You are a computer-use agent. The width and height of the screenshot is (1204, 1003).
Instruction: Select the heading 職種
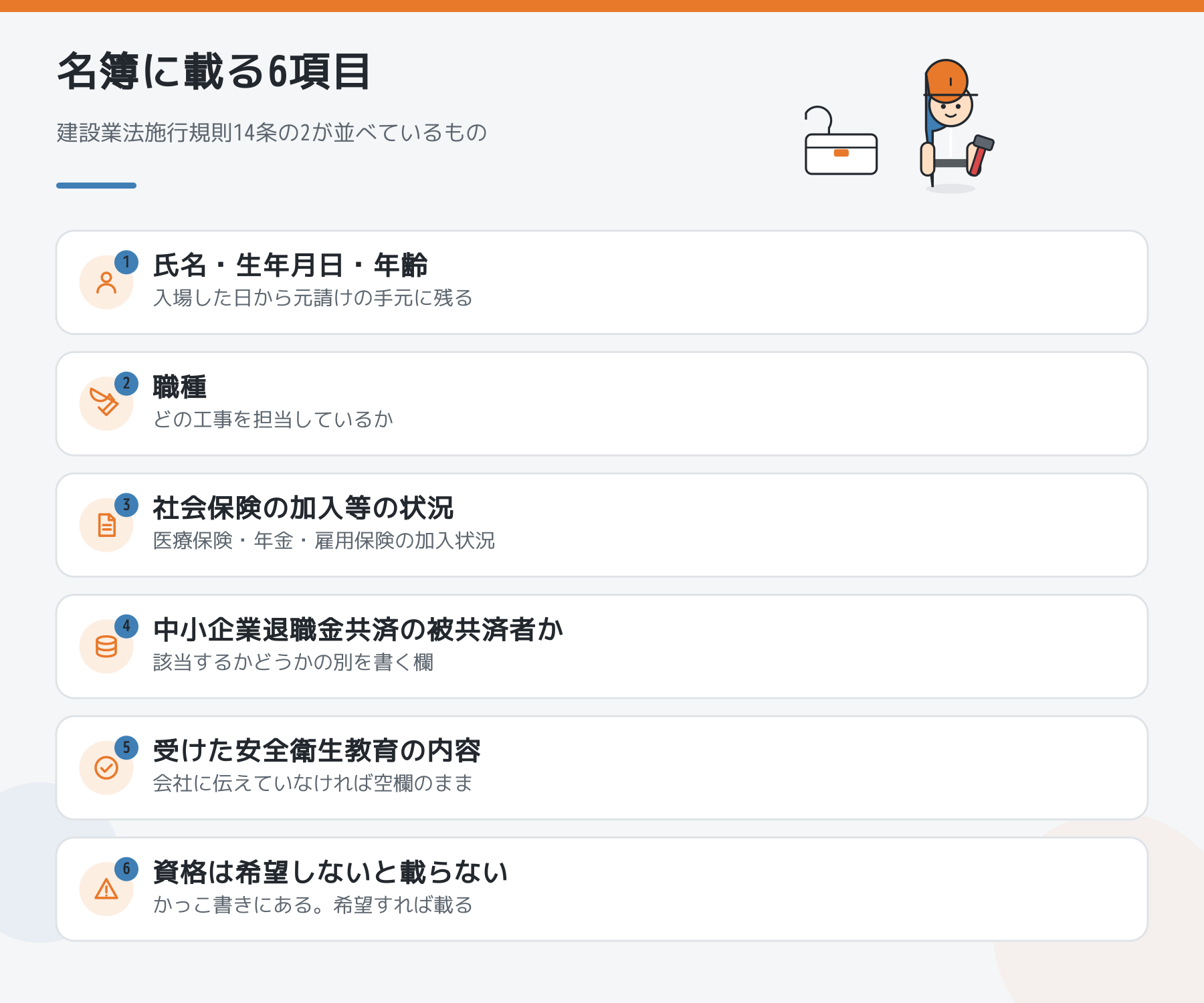pos(180,387)
